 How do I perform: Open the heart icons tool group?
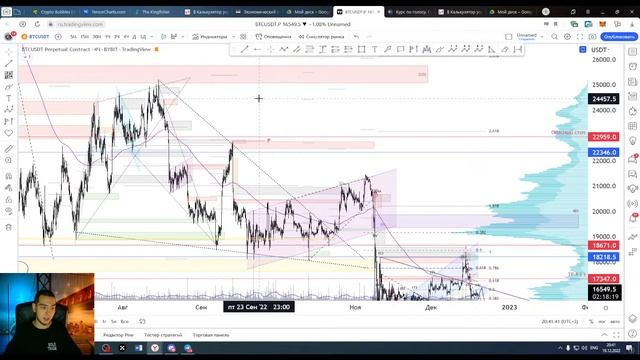9,133
